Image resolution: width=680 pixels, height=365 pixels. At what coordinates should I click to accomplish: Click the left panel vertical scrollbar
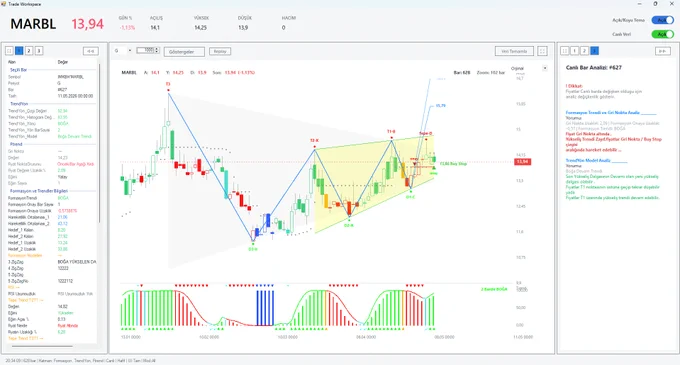point(99,143)
